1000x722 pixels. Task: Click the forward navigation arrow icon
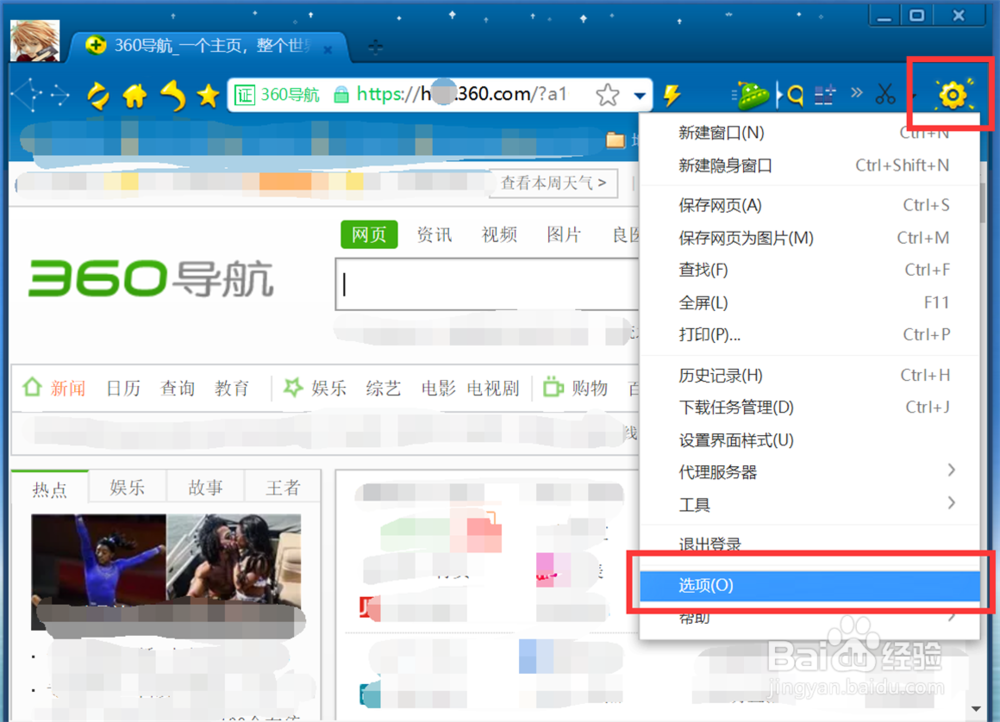(60, 95)
